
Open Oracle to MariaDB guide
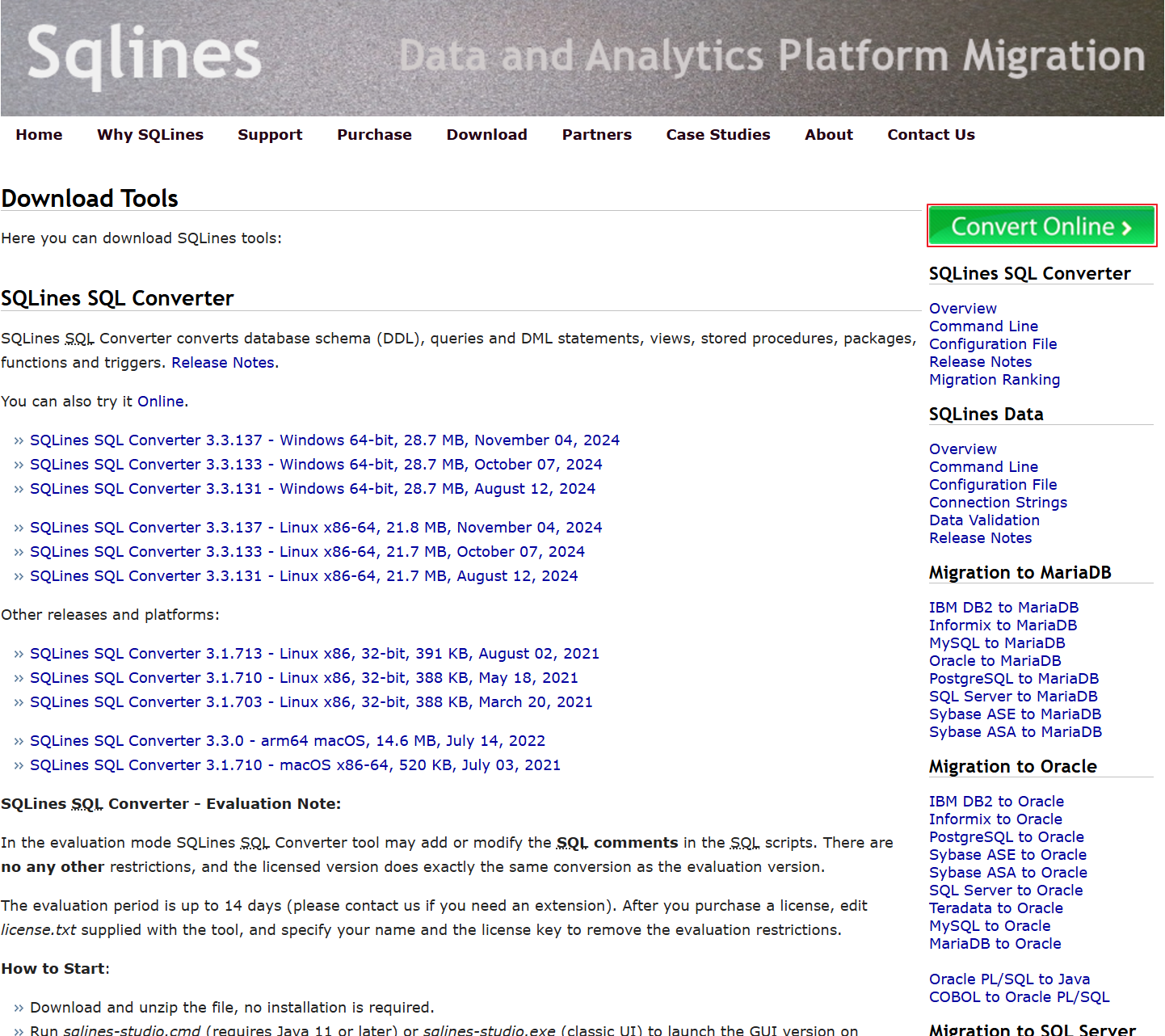(x=995, y=661)
